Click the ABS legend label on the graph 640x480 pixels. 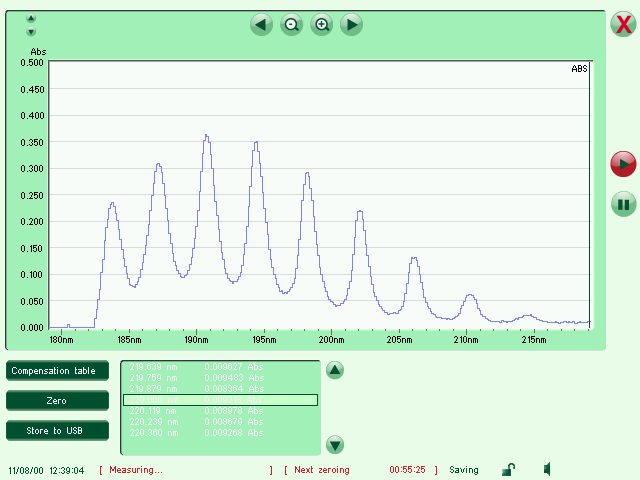coord(579,69)
